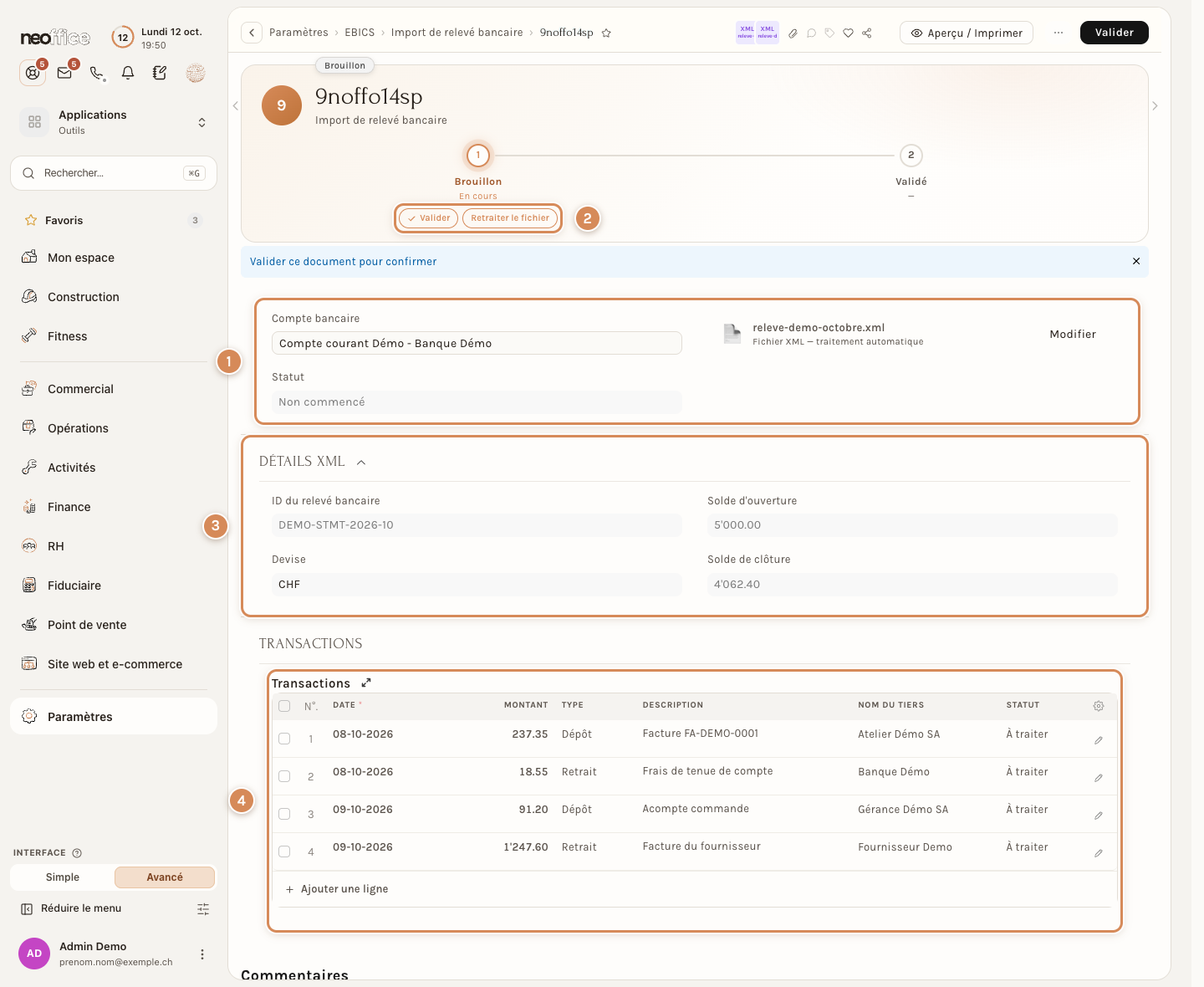This screenshot has height=987, width=1204.
Task: Open the notifications bell
Action: point(128,73)
